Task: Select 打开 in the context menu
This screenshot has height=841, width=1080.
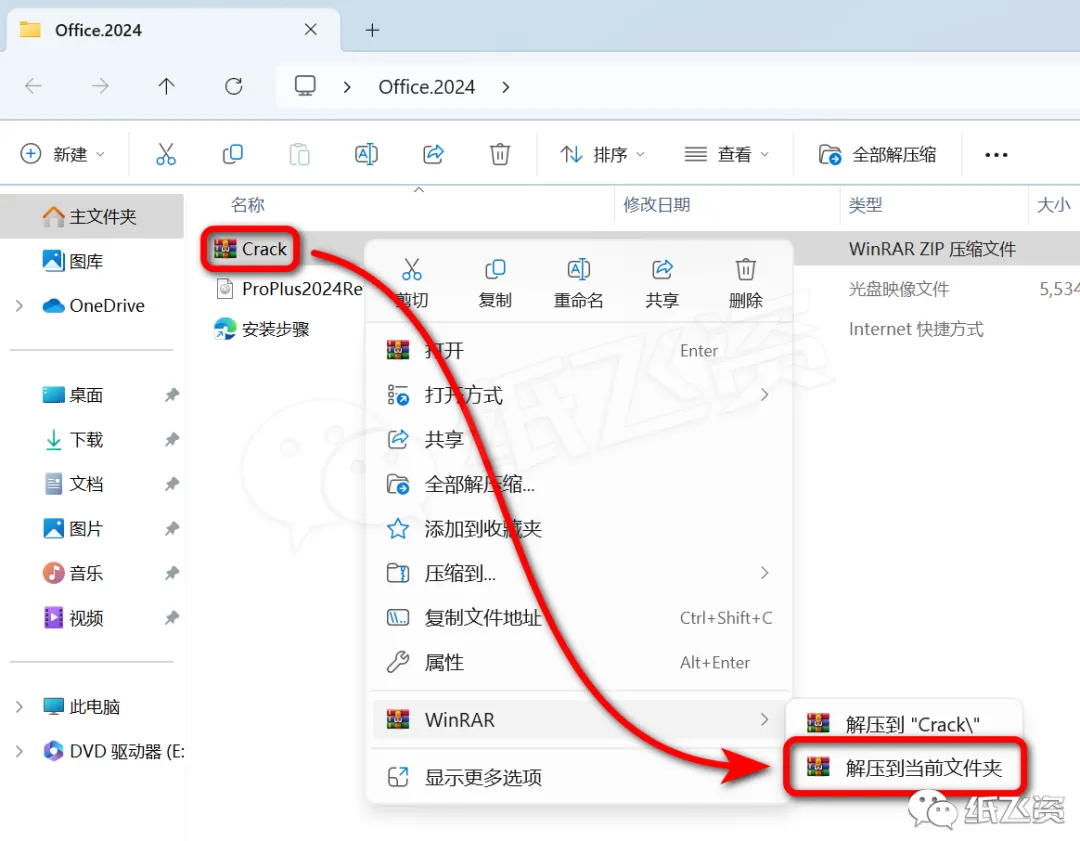Action: (579, 351)
